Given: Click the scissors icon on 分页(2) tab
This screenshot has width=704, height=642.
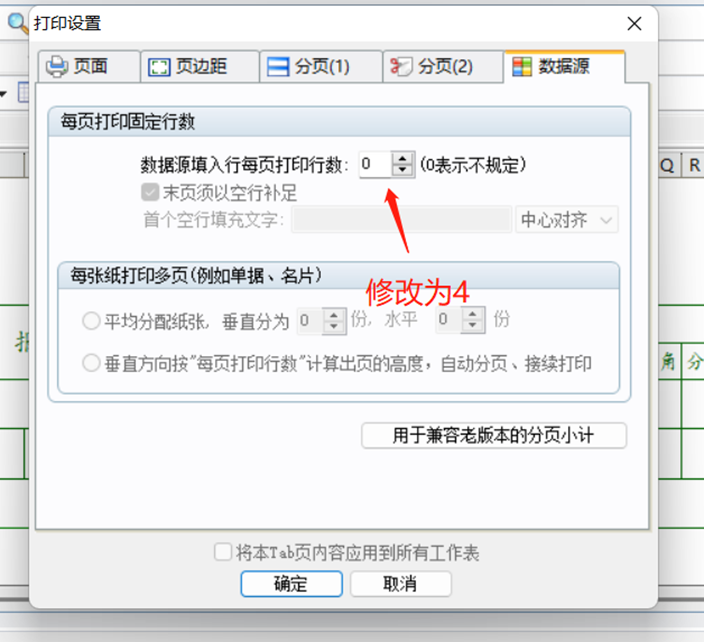Looking at the screenshot, I should [x=400, y=66].
